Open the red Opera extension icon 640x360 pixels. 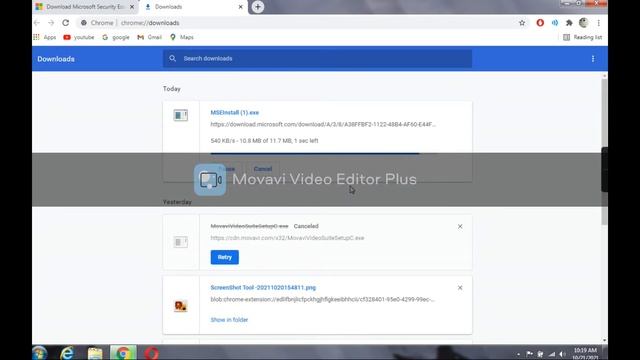540,23
